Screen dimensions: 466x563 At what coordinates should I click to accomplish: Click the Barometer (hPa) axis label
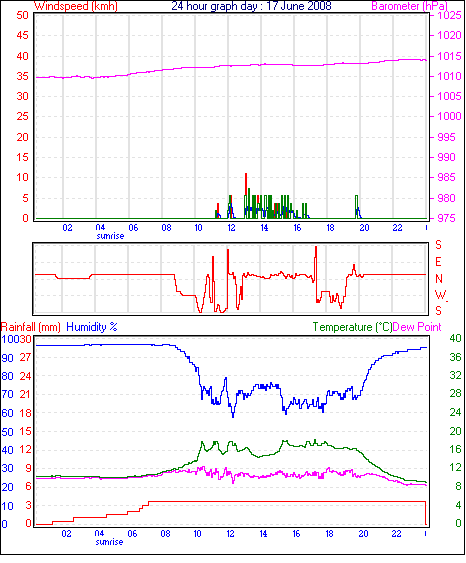click(x=409, y=6)
